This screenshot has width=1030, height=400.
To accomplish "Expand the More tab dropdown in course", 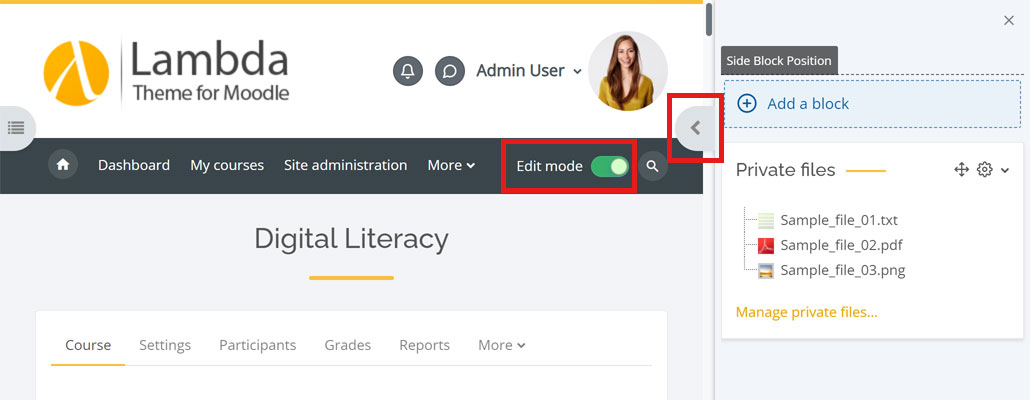I will (x=501, y=345).
